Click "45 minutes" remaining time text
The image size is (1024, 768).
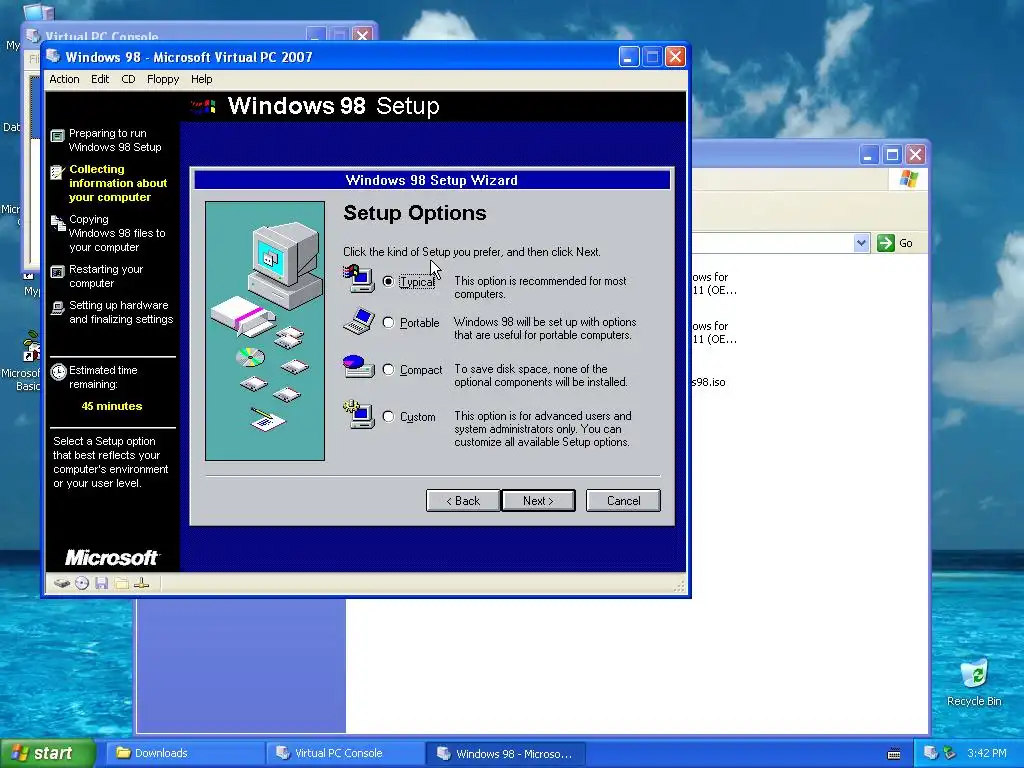(x=112, y=406)
